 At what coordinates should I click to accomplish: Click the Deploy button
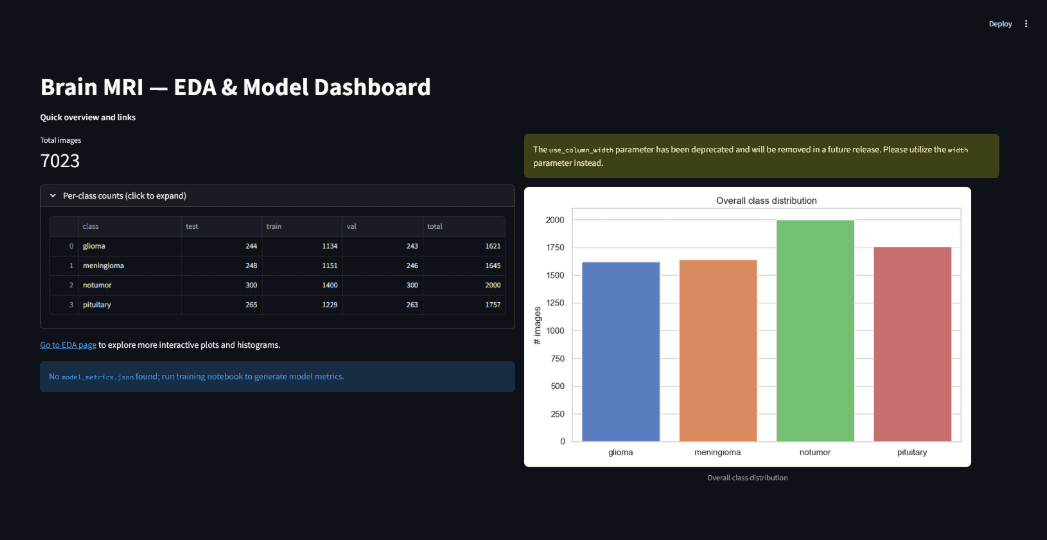tap(1000, 24)
